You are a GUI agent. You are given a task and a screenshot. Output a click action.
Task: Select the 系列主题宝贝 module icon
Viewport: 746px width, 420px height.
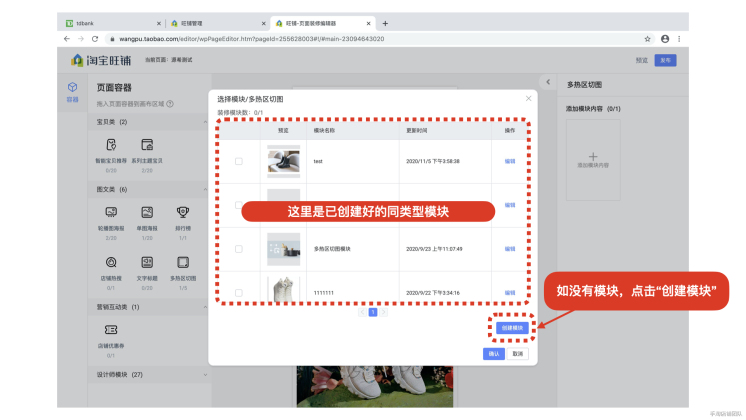pos(147,145)
